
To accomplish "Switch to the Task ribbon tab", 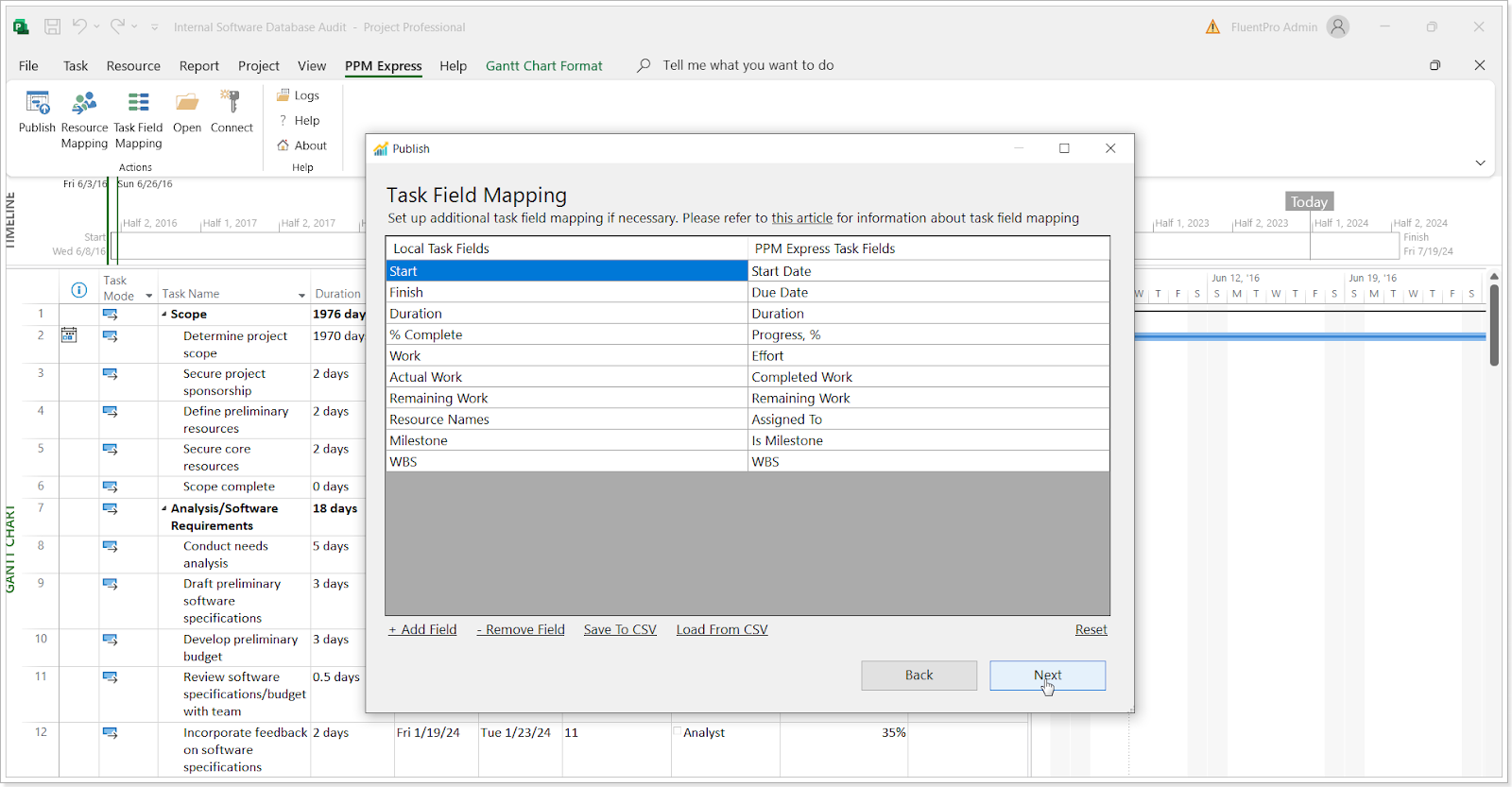I will point(76,65).
